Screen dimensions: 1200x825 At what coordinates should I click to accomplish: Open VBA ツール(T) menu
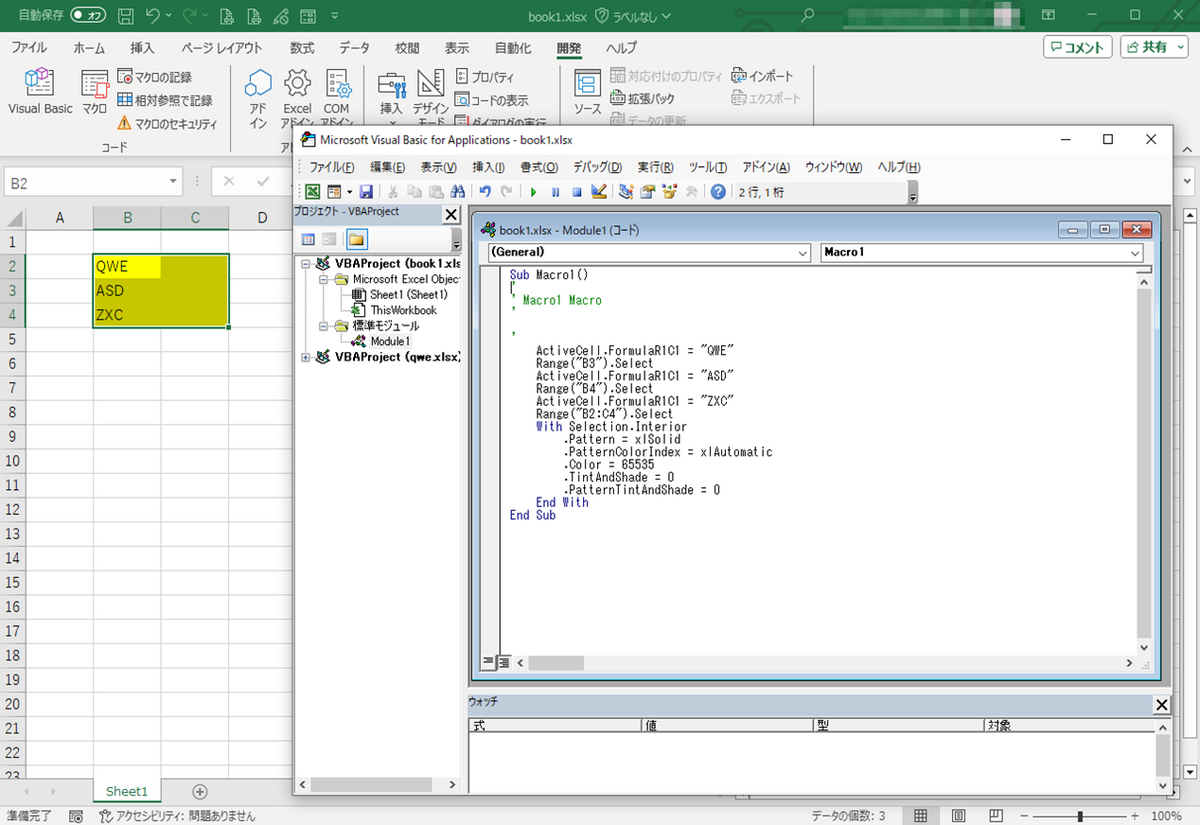(707, 167)
